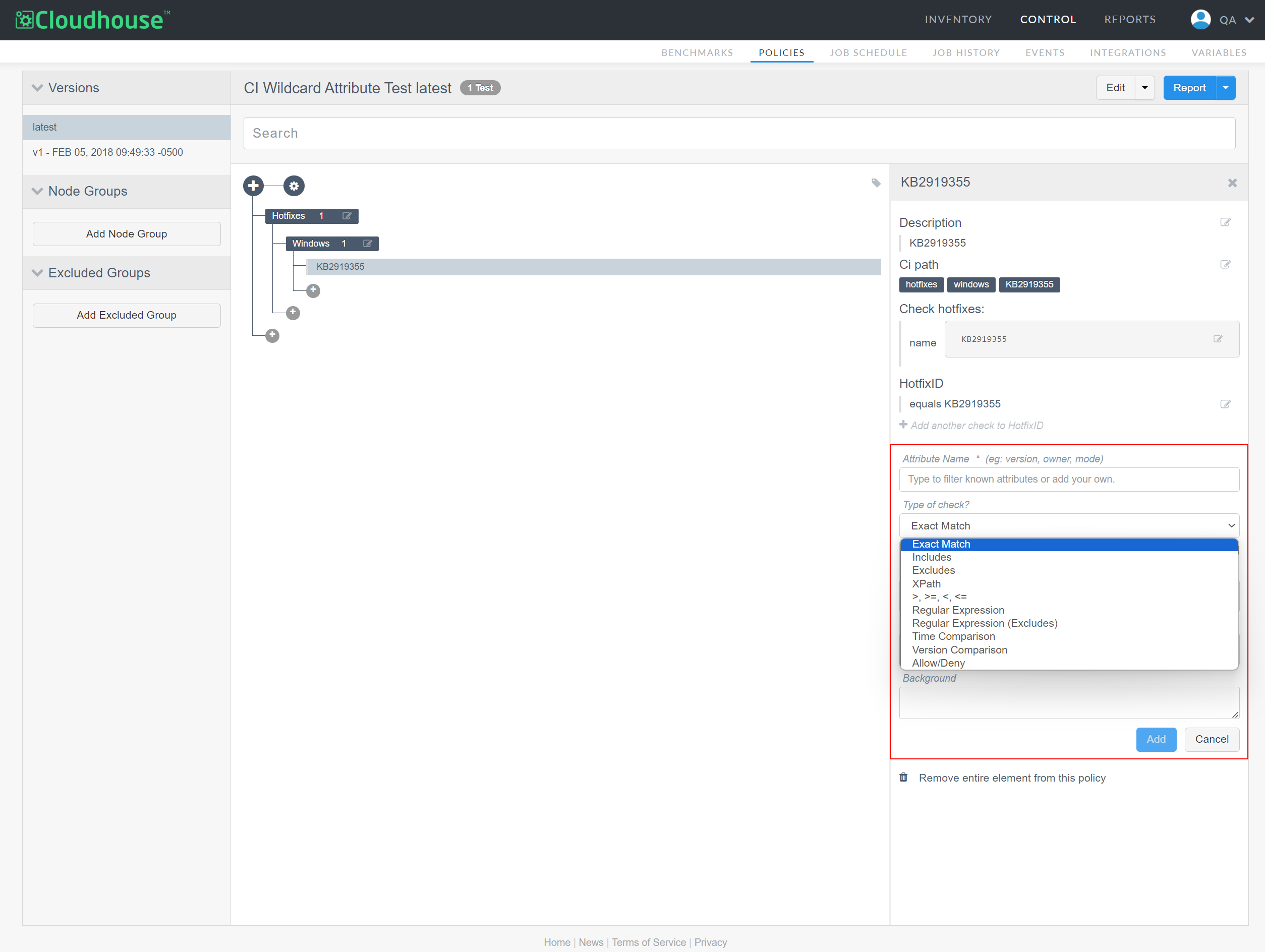Select Version Comparison option
1265x952 pixels.
(x=1069, y=650)
